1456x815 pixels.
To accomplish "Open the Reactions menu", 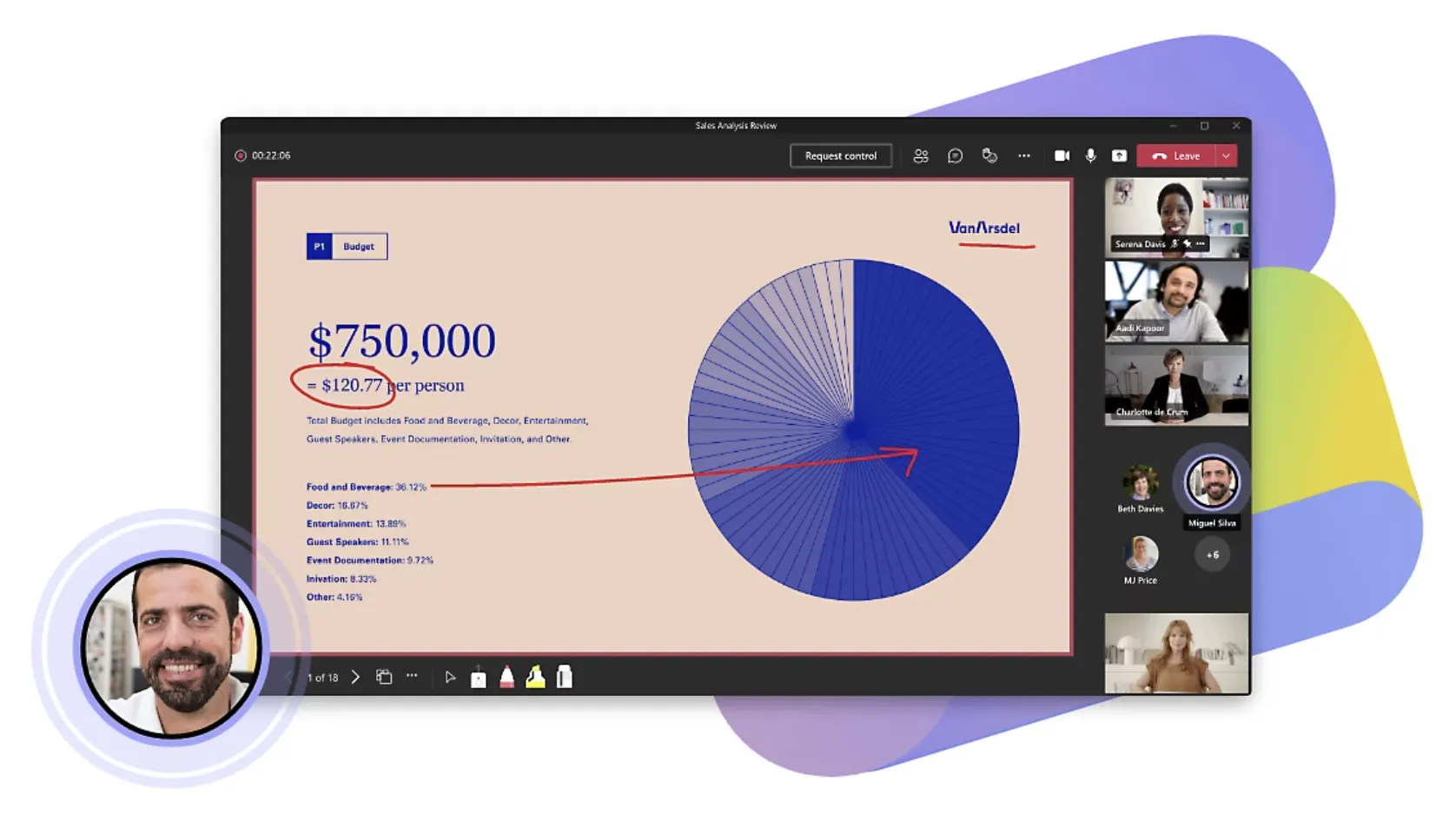I will click(x=989, y=156).
